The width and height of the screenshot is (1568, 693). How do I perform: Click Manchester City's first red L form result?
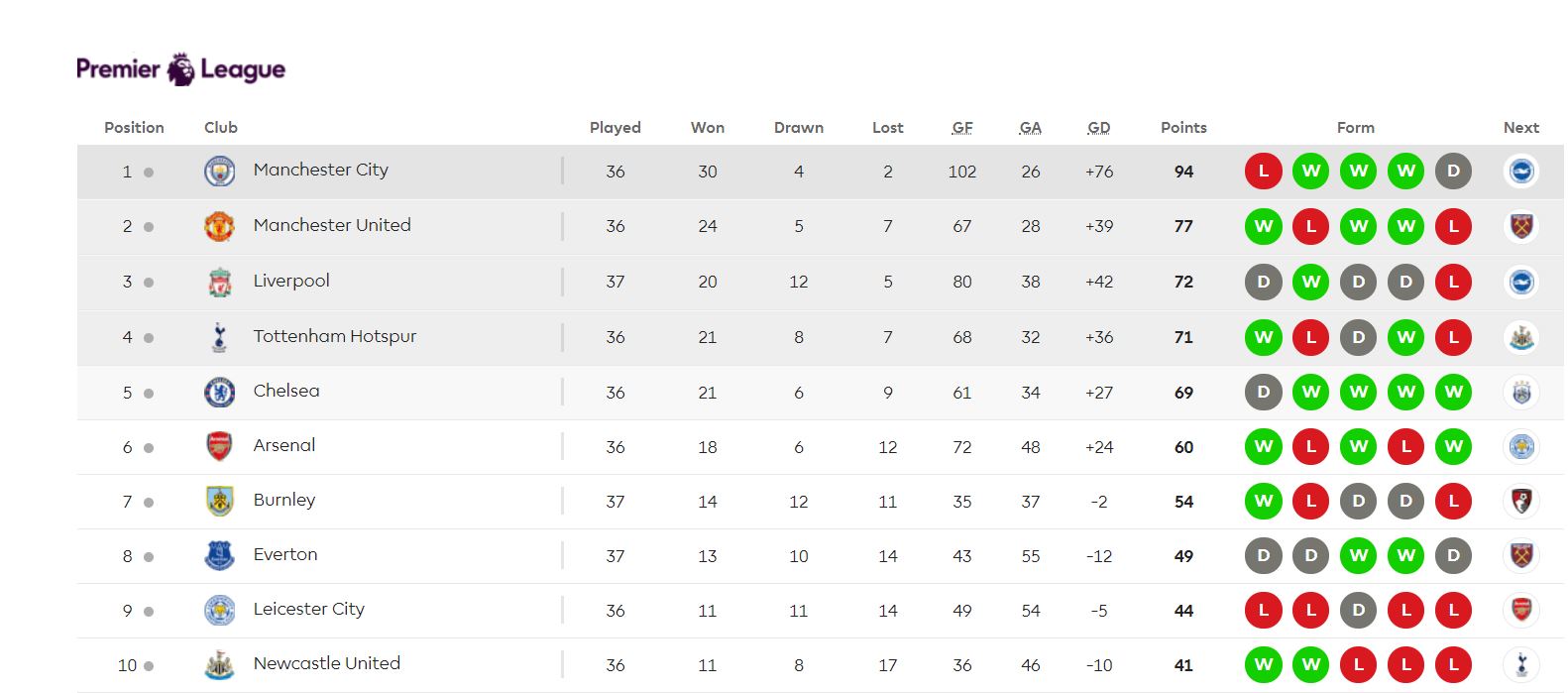click(x=1264, y=172)
